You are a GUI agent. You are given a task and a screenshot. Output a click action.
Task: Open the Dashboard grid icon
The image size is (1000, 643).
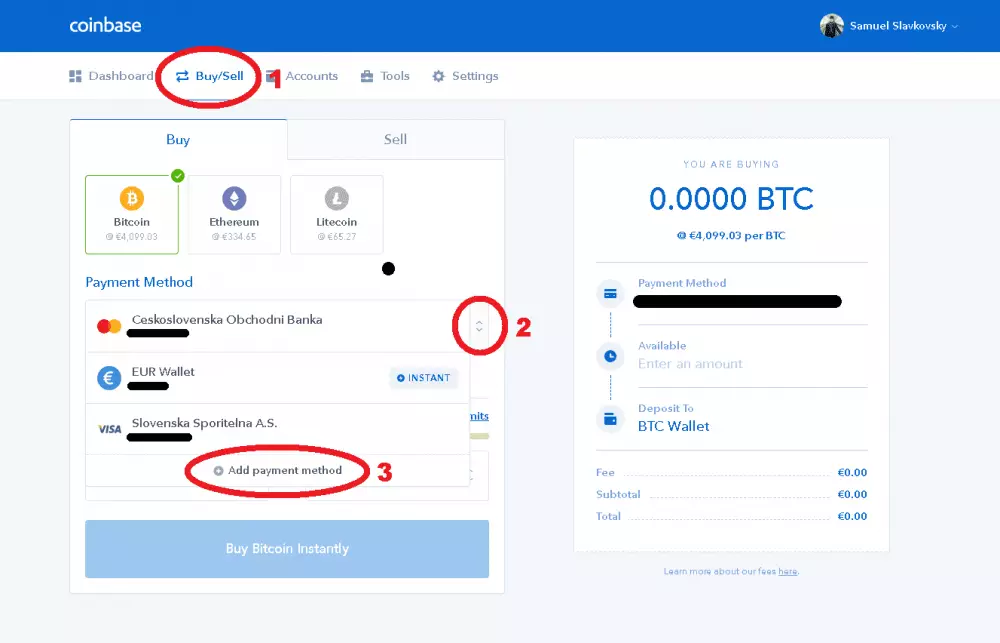(75, 75)
